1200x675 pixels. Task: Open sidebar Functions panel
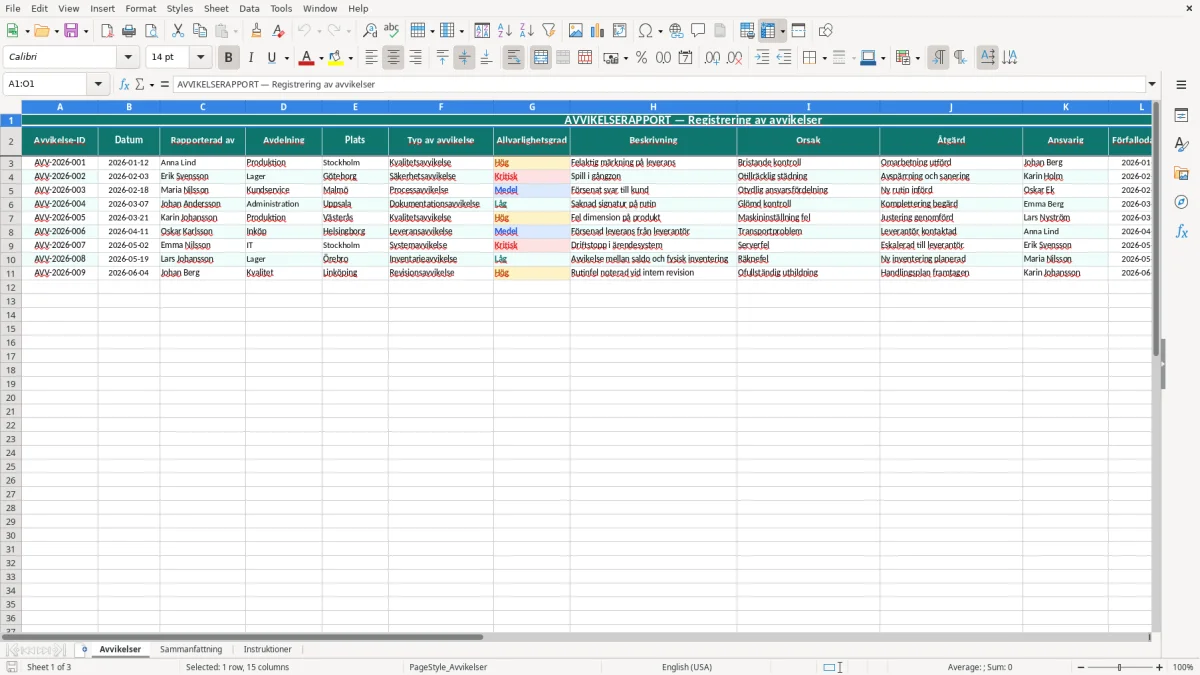point(1181,231)
